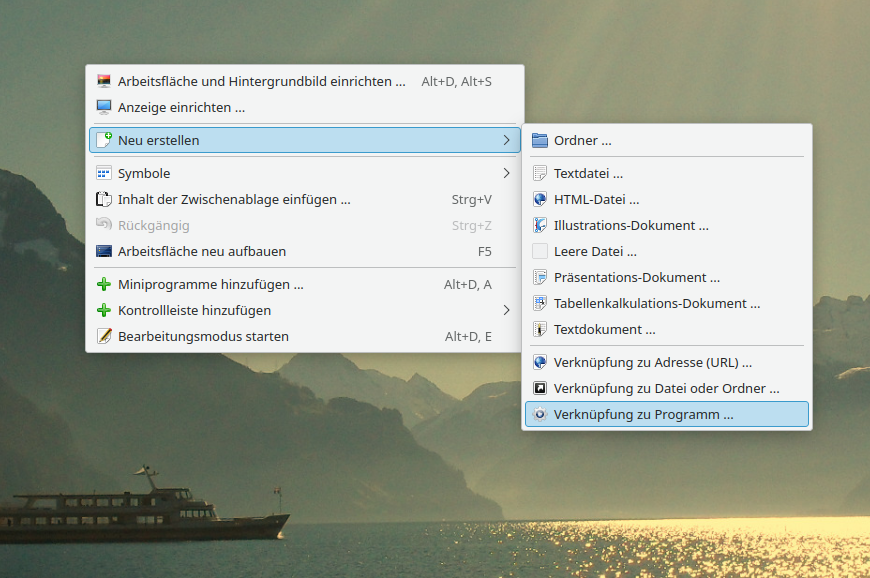
Task: Create a Präsentations-Dokument from the submenu
Action: pyautogui.click(x=636, y=277)
